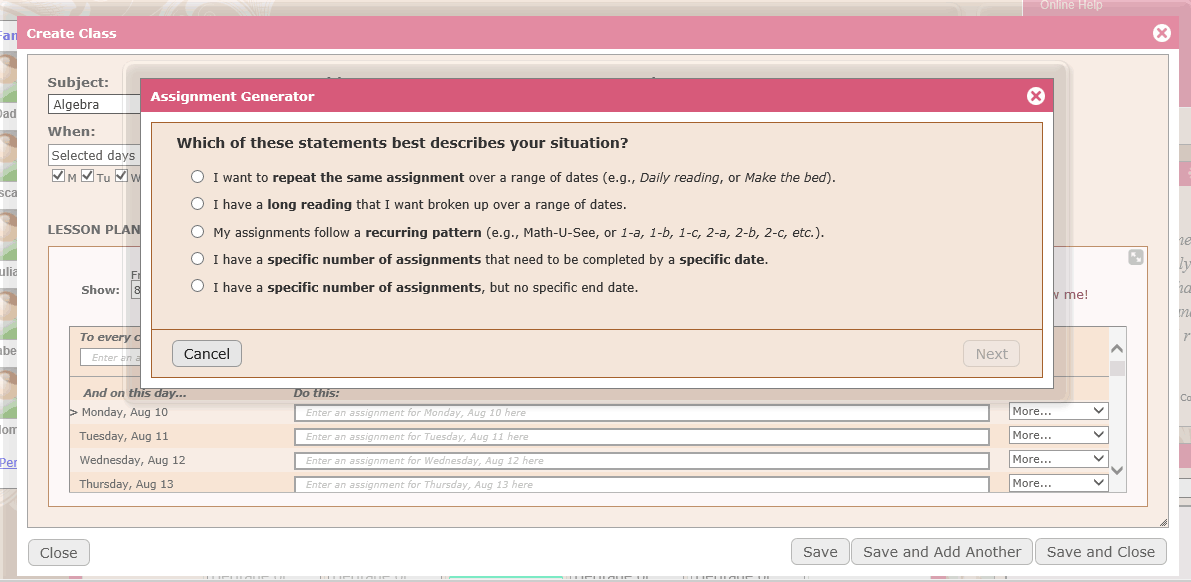
Task: Open the 'Selected days' When dropdown
Action: (94, 155)
